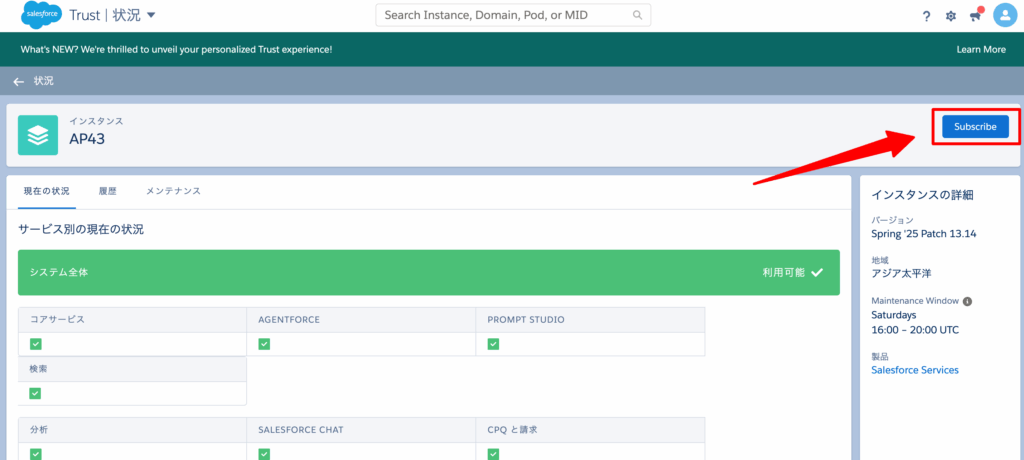The width and height of the screenshot is (1024, 460).
Task: Click the CPQ と請求 status check icon
Action: (x=493, y=453)
